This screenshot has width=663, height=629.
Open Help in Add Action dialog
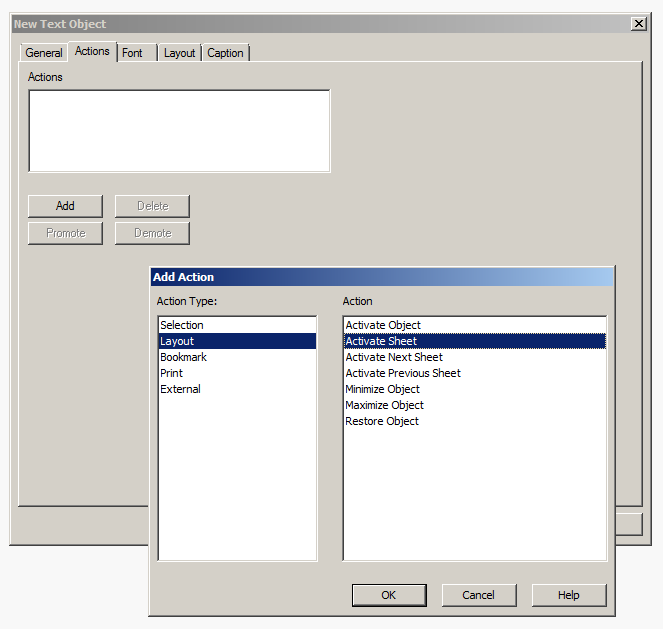click(569, 595)
